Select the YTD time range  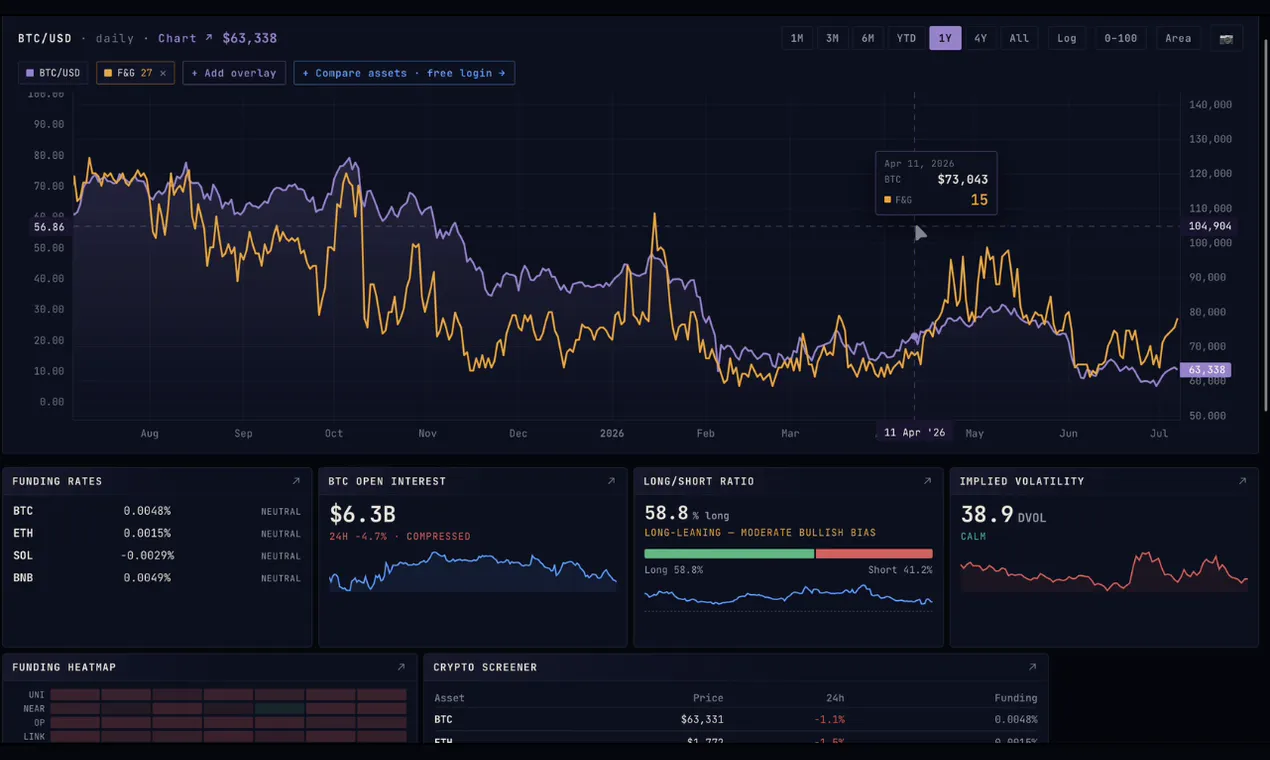point(906,38)
